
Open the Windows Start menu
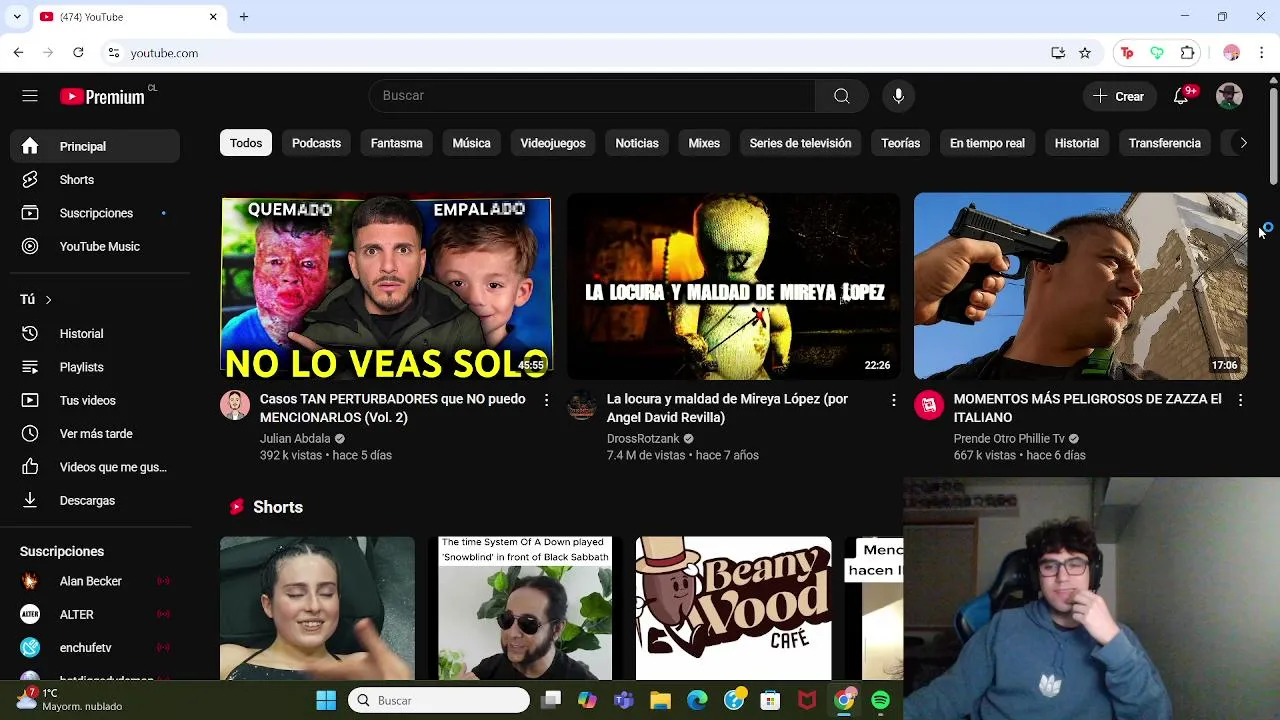(326, 701)
